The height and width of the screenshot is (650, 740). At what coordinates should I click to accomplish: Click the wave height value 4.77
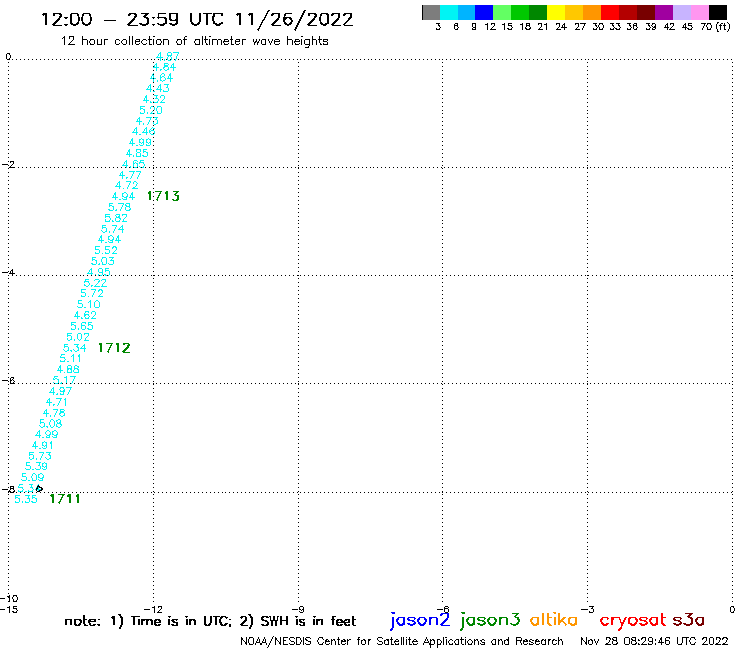[x=130, y=175]
